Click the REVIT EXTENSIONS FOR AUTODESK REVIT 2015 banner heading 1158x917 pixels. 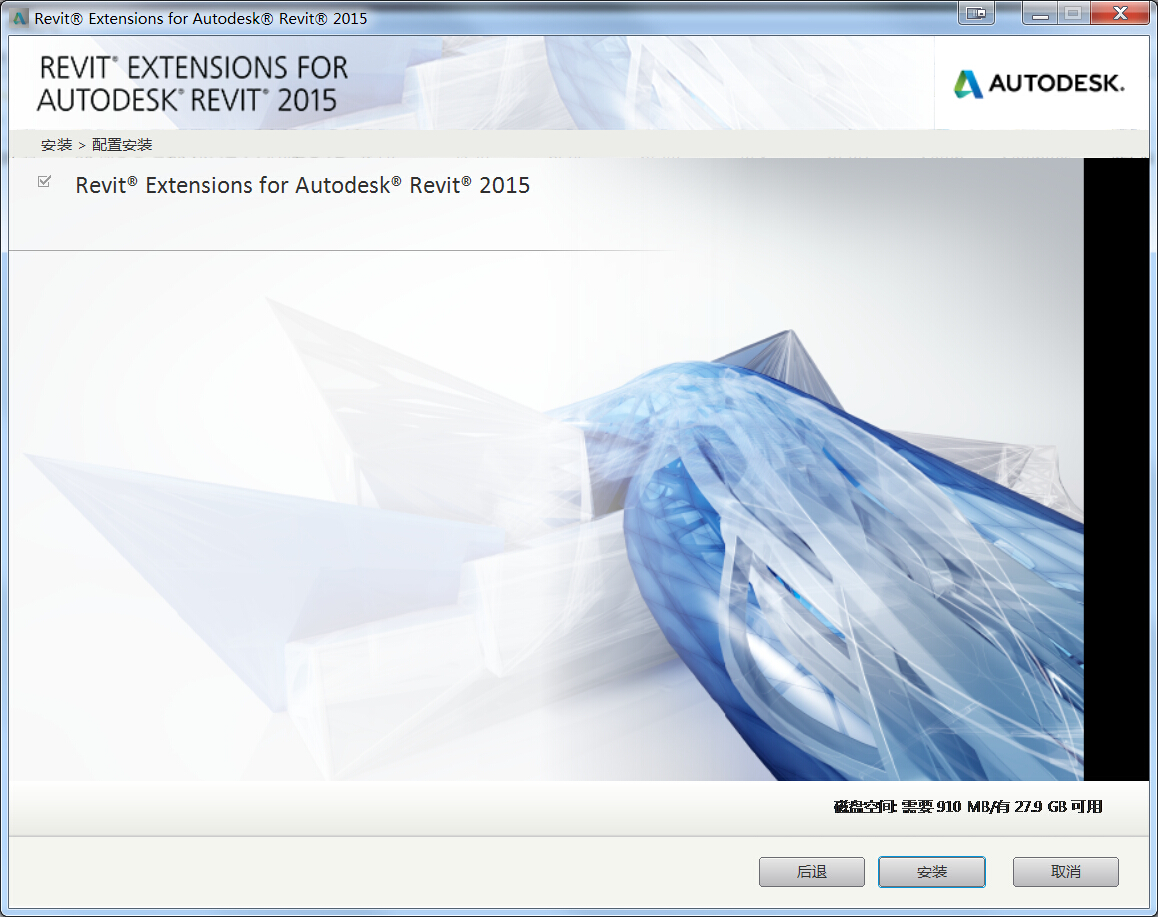pos(192,84)
